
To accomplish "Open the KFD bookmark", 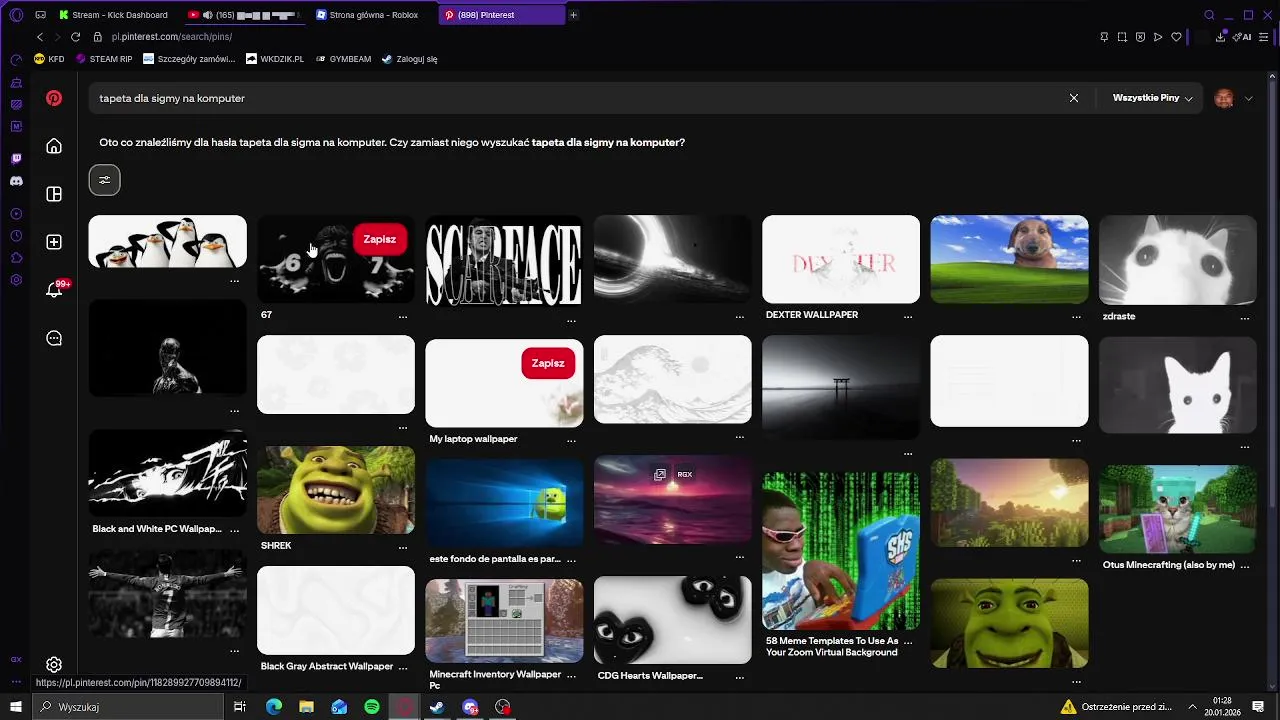I will point(49,59).
